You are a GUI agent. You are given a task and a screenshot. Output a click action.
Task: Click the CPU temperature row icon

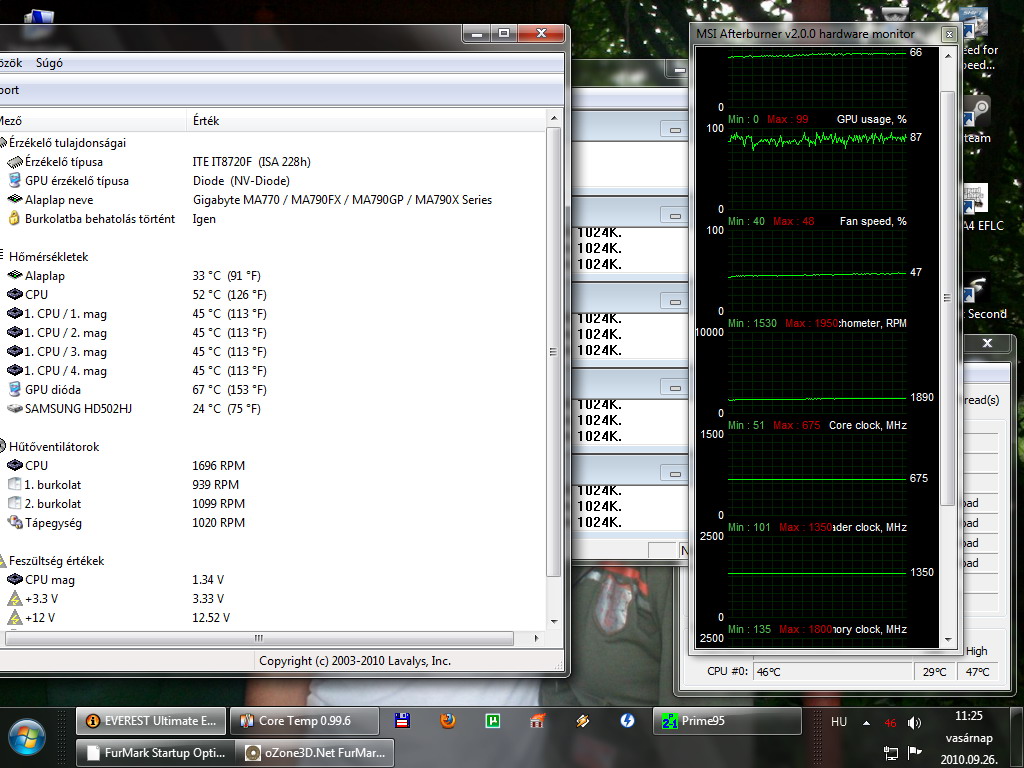point(15,294)
